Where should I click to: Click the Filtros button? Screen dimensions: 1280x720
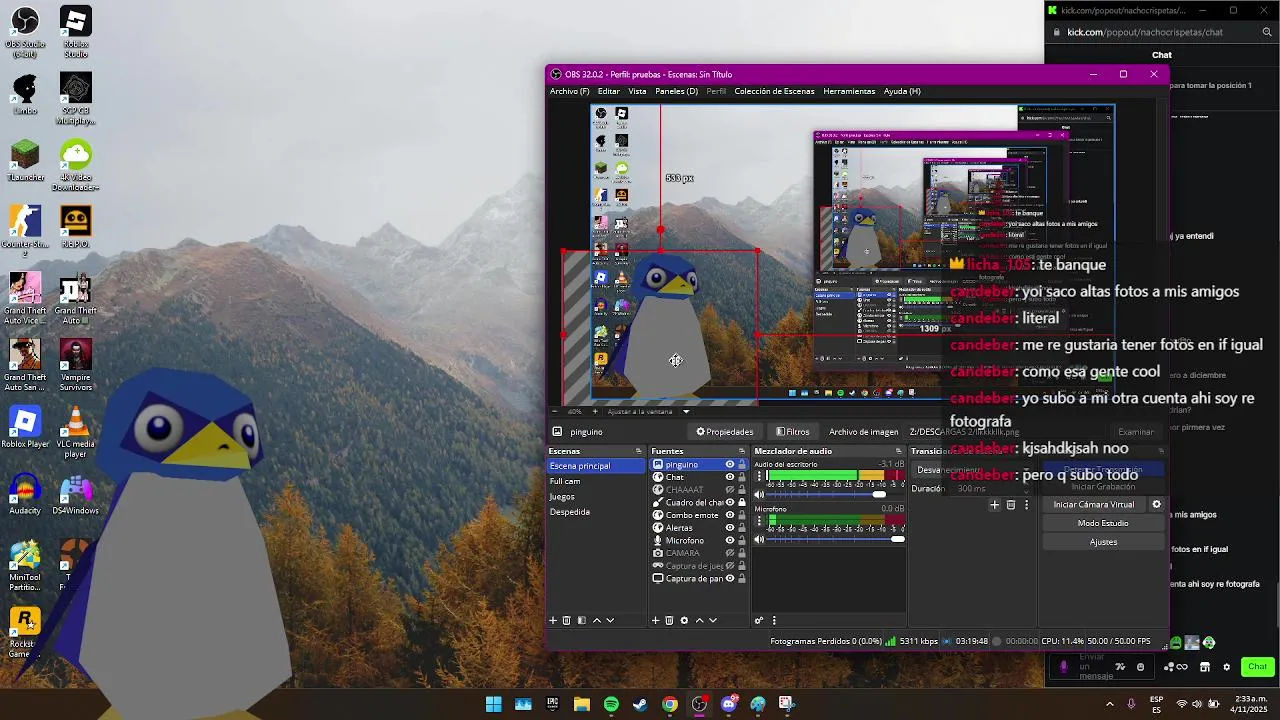click(792, 432)
